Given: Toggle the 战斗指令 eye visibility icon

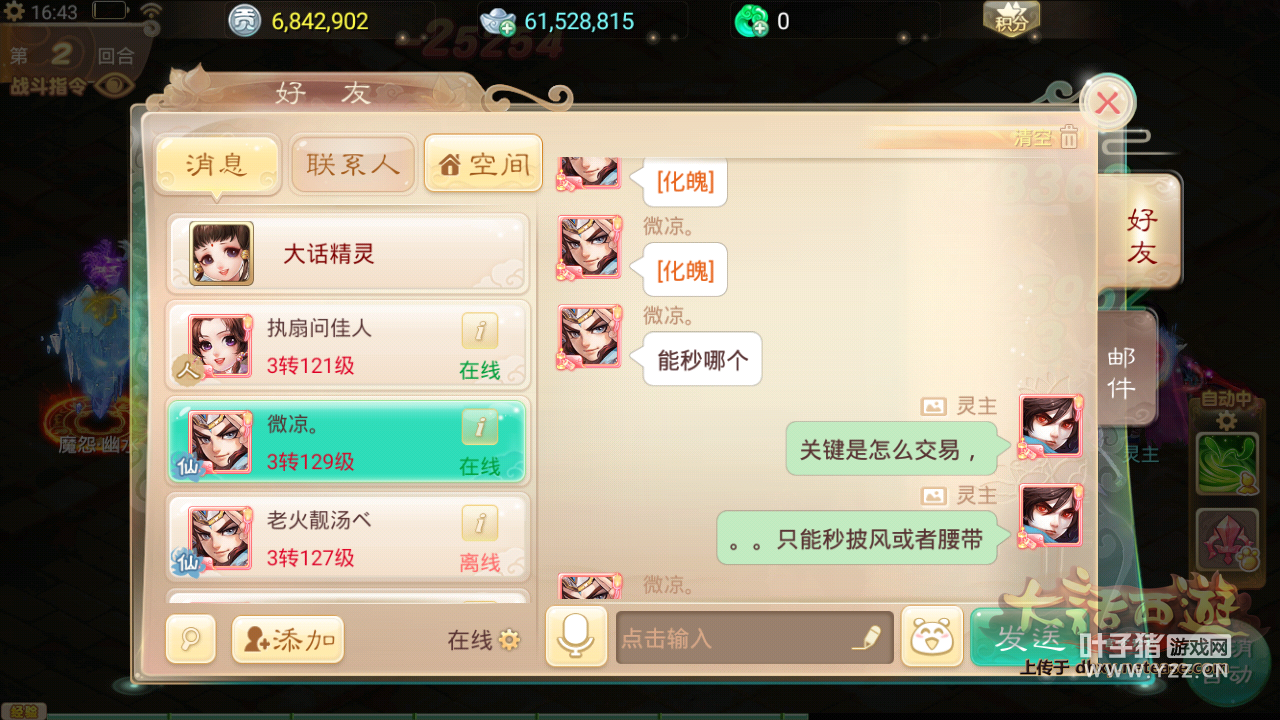Looking at the screenshot, I should pyautogui.click(x=115, y=85).
